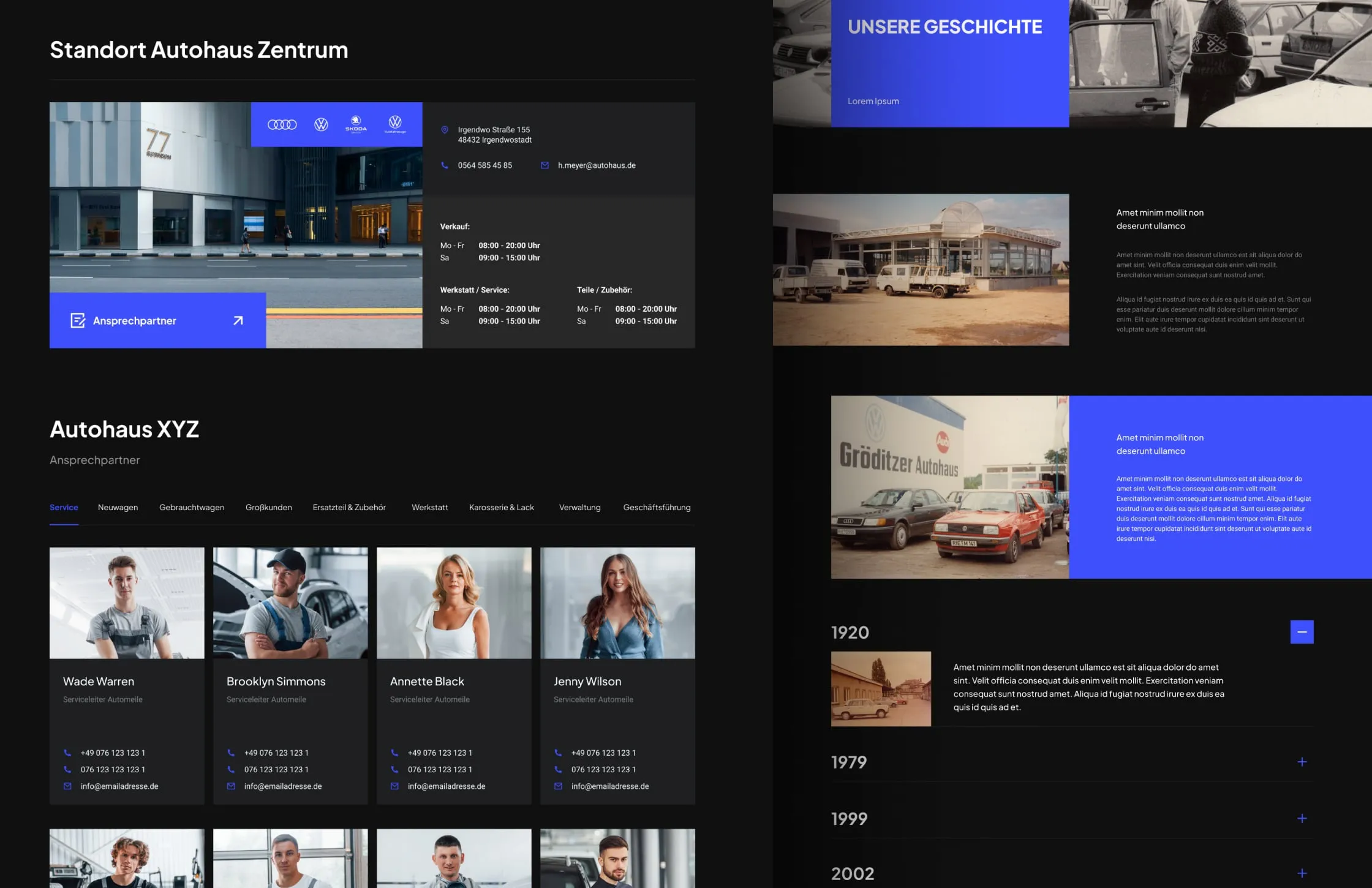Click Brooklyn Simmons' +49 076 123 123 1 number
The height and width of the screenshot is (888, 1372).
point(276,753)
